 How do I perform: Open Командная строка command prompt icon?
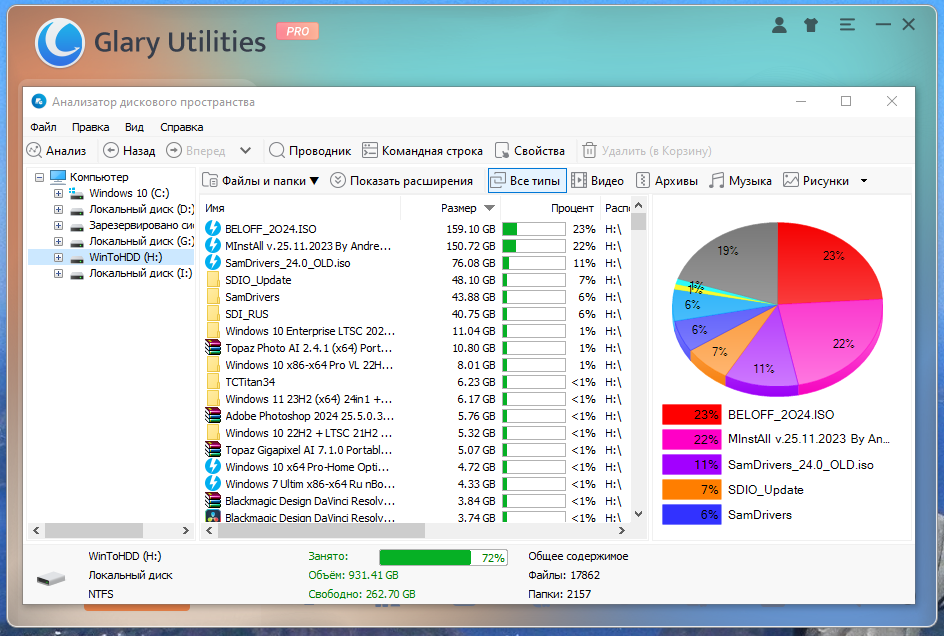point(370,151)
